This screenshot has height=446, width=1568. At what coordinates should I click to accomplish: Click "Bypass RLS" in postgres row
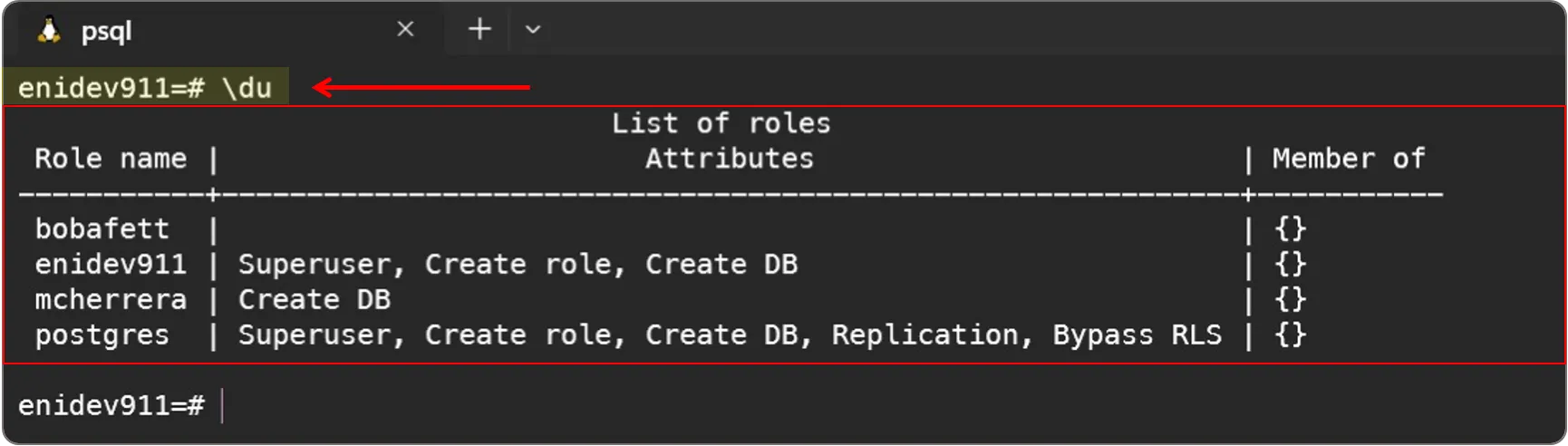(1137, 335)
